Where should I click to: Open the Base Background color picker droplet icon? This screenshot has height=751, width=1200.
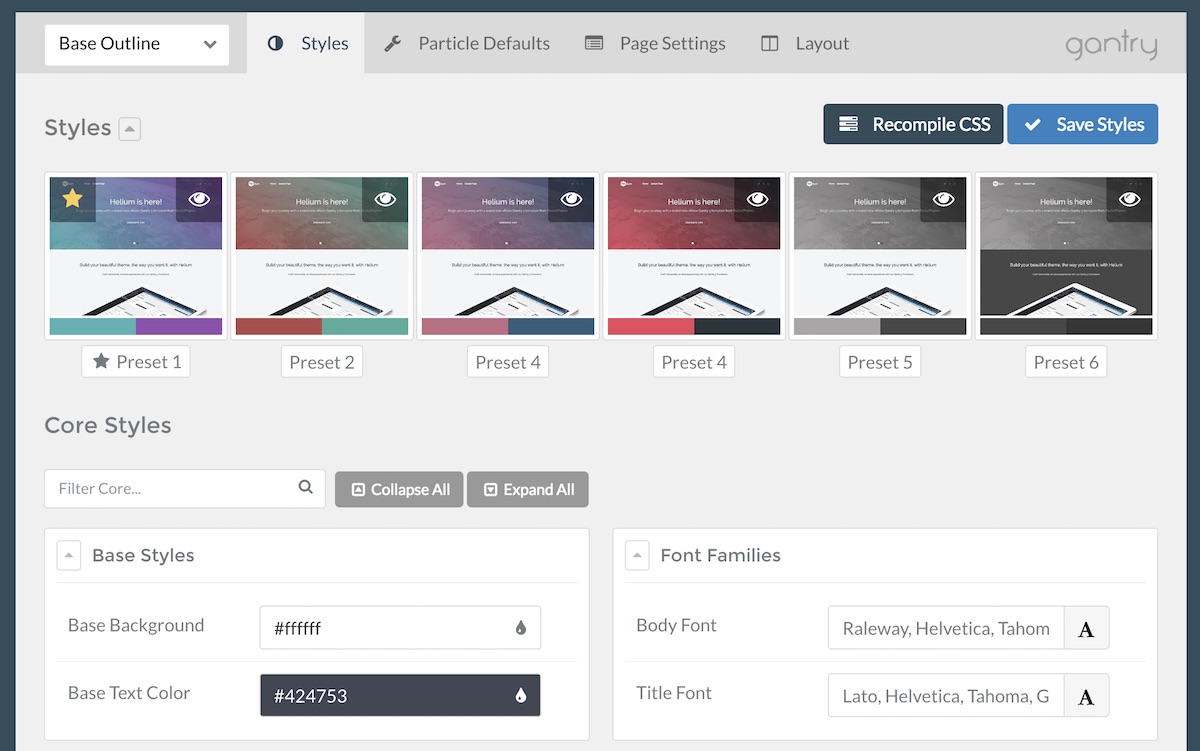pos(522,627)
